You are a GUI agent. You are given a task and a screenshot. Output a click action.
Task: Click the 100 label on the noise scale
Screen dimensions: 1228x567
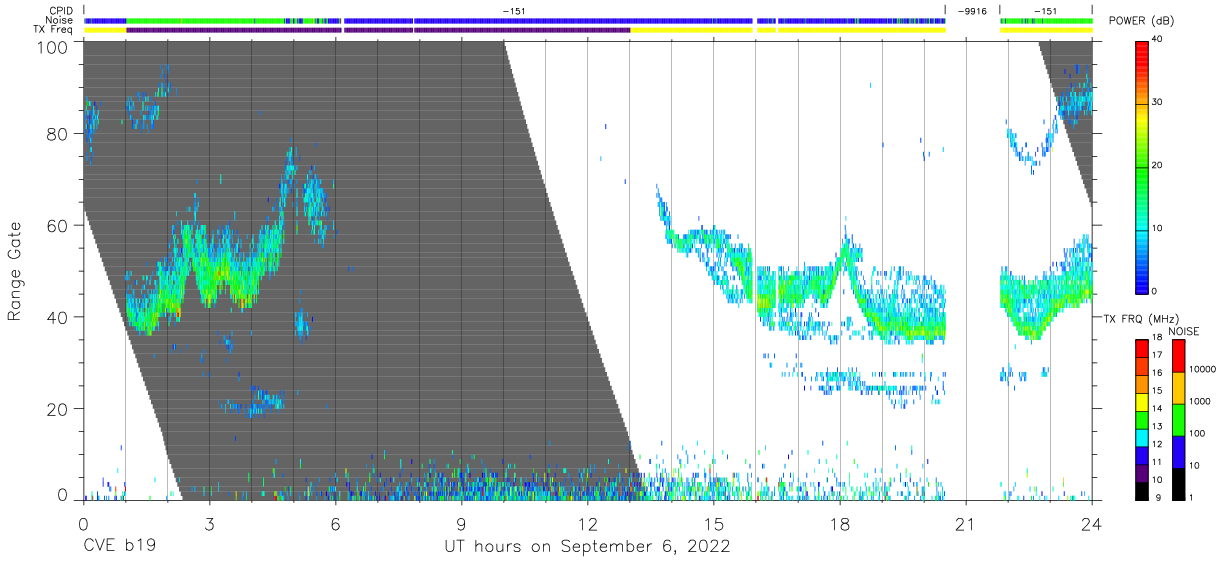1197,433
